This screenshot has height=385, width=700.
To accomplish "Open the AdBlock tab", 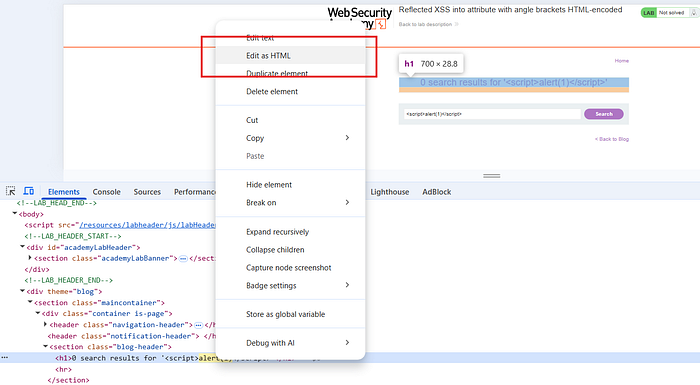I will click(437, 192).
